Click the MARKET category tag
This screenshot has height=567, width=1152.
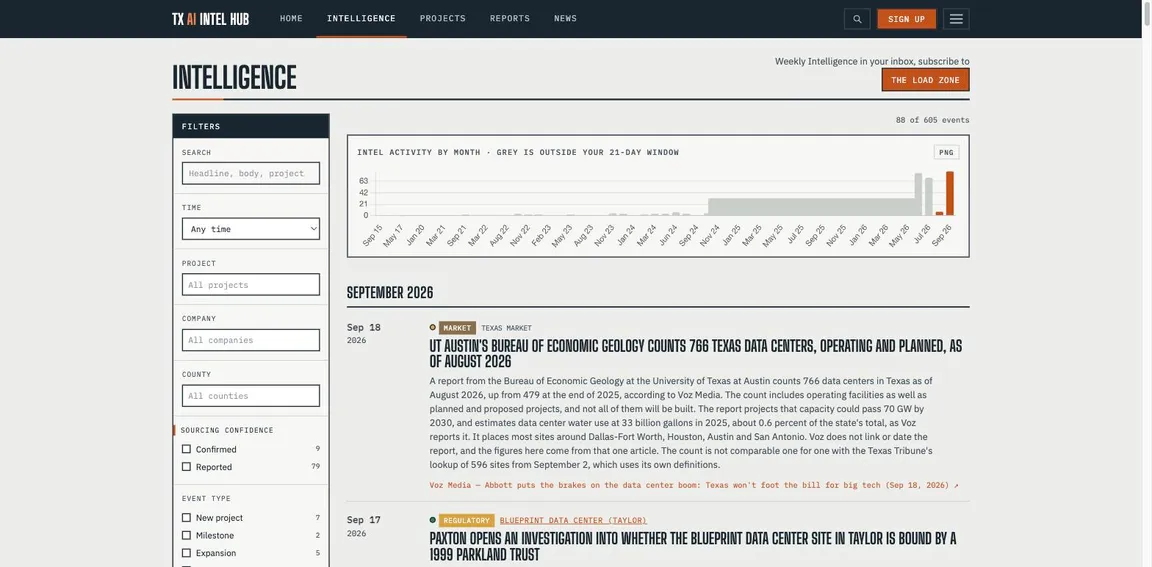[457, 328]
